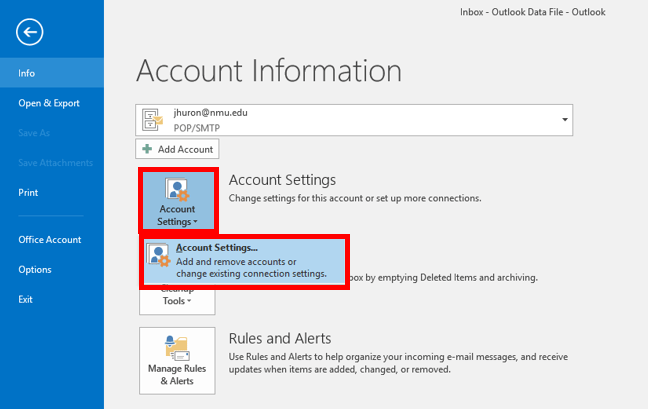Click the Rules and Alerts heading
Screen dimensions: 648x409
[280, 339]
